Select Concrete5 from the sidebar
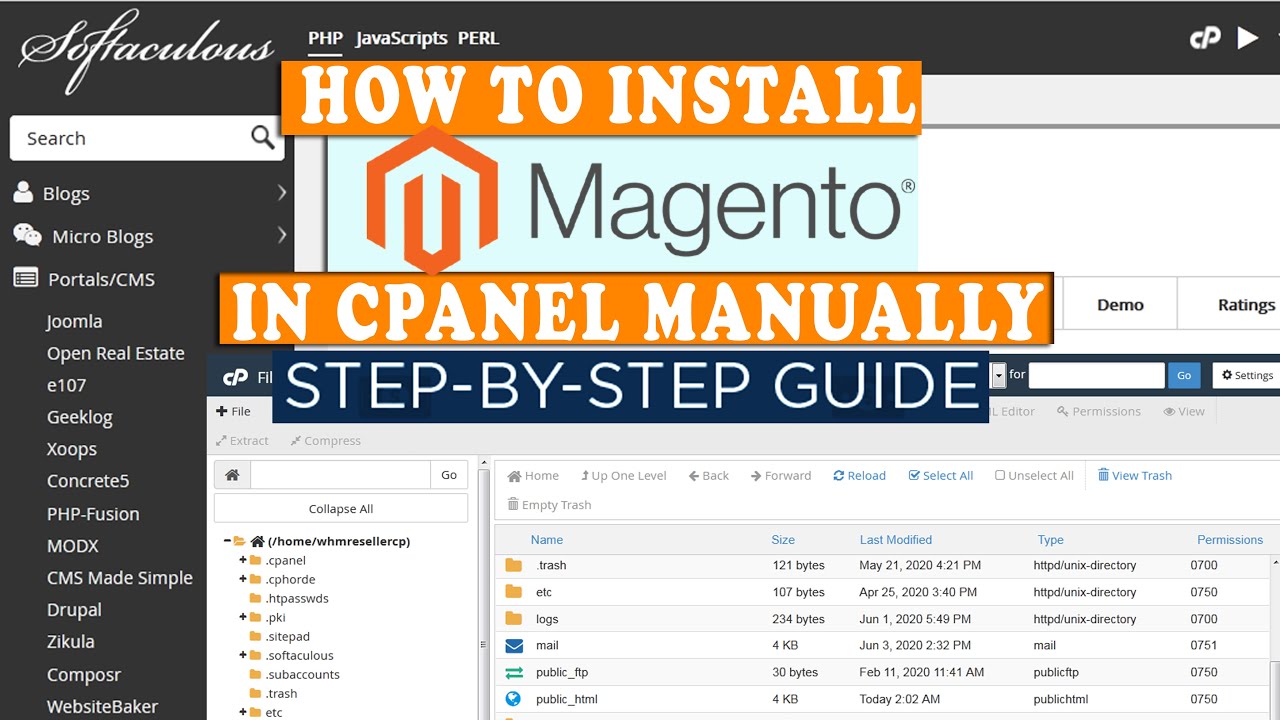This screenshot has height=720, width=1280. click(88, 481)
